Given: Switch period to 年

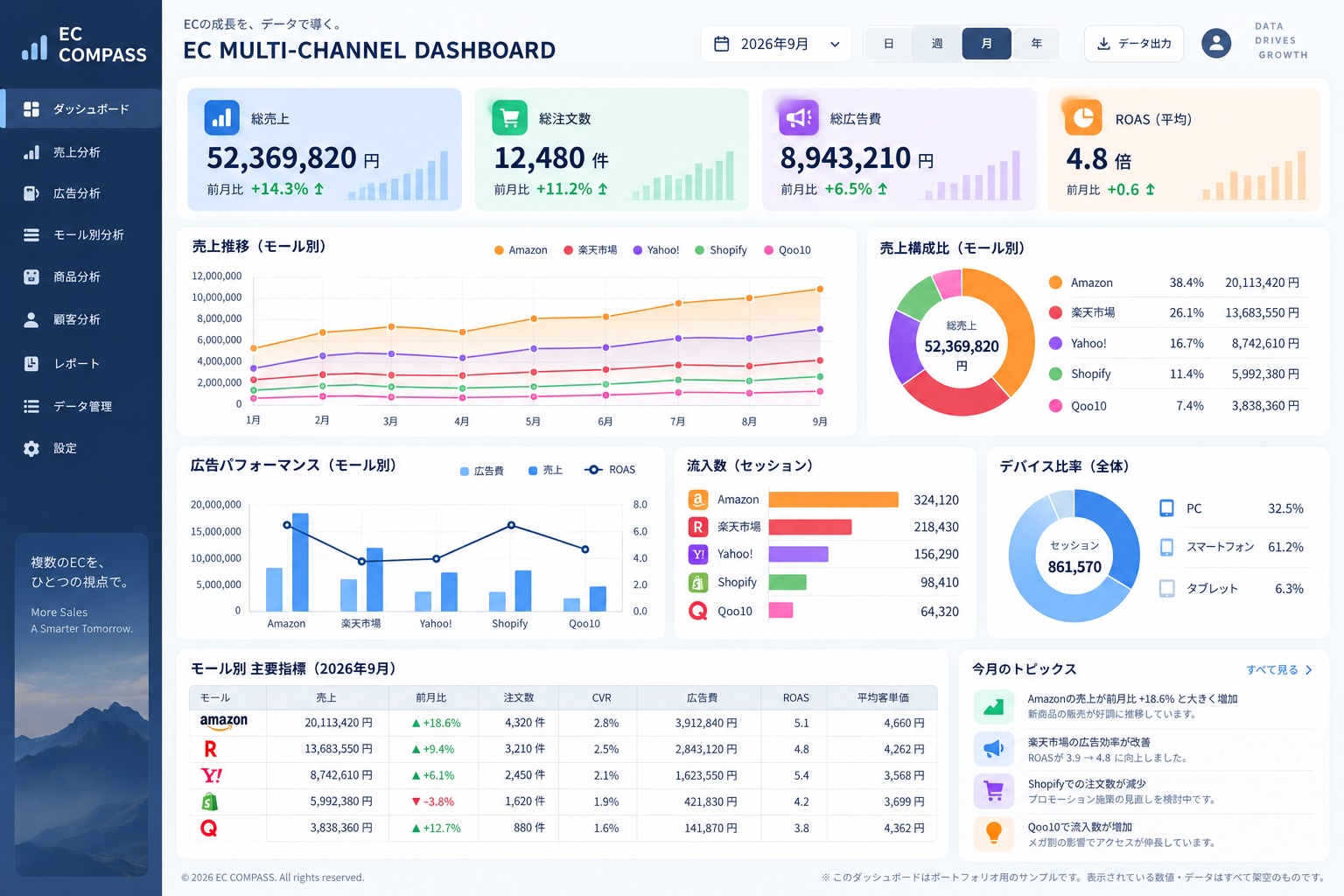Looking at the screenshot, I should pos(1036,44).
